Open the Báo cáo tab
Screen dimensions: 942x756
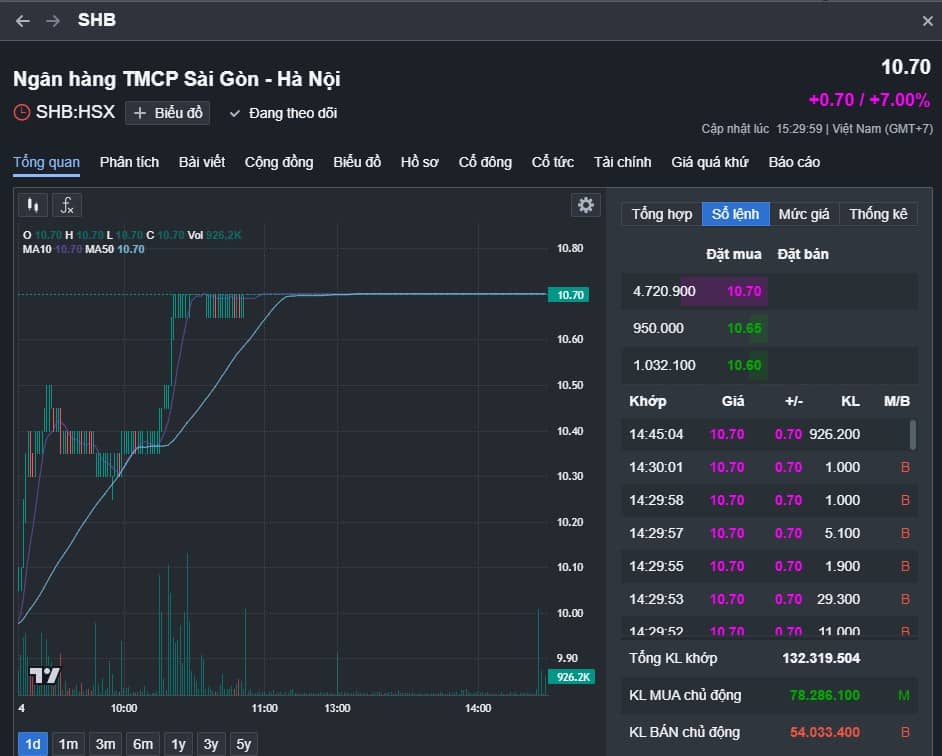tap(794, 162)
